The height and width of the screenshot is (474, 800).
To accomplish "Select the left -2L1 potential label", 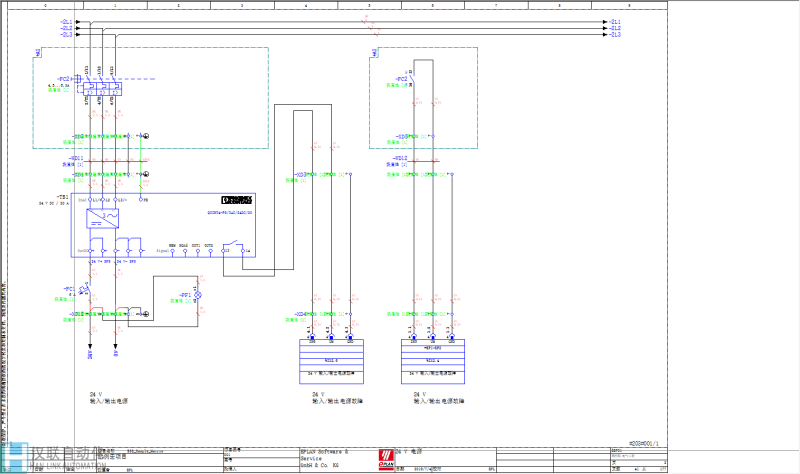I will 65,21.
